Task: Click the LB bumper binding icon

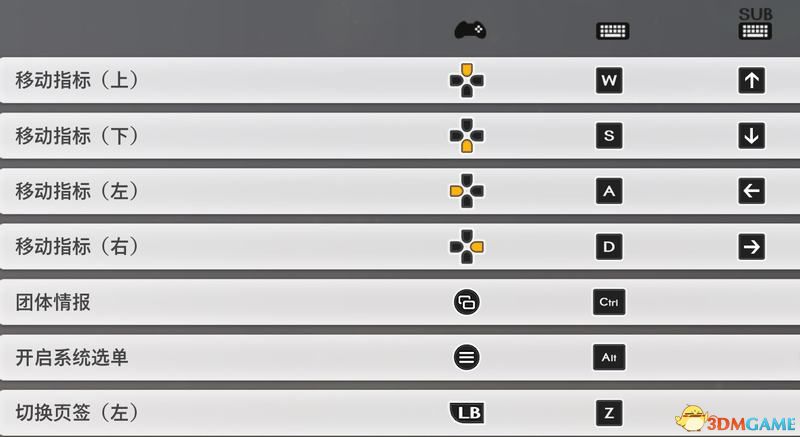Action: (x=467, y=413)
